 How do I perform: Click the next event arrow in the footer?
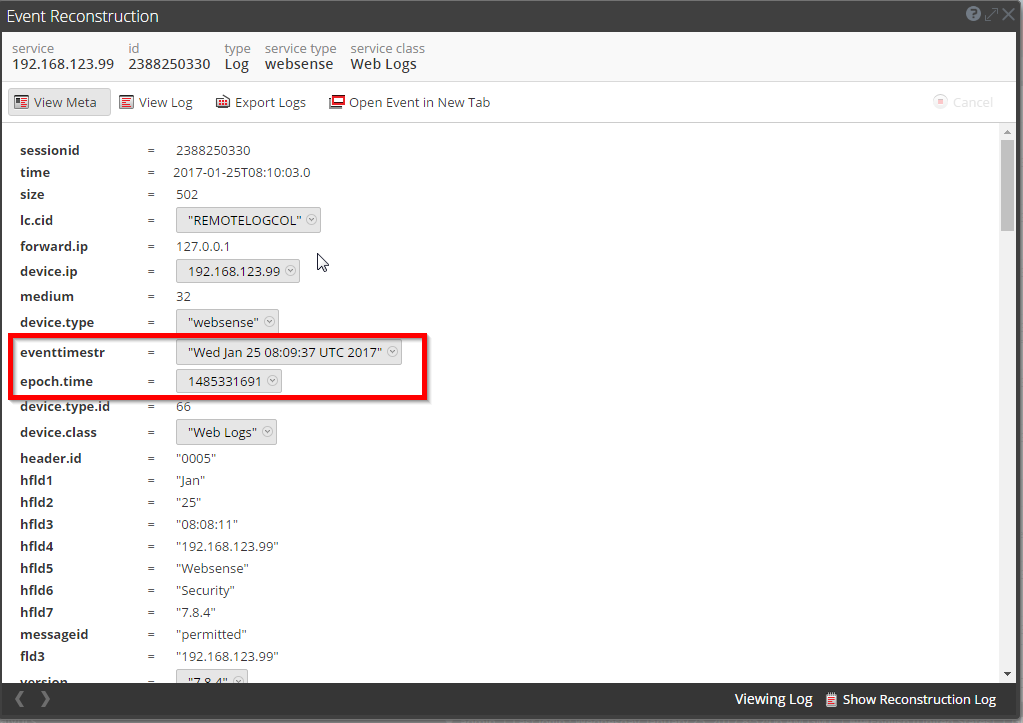[x=45, y=699]
